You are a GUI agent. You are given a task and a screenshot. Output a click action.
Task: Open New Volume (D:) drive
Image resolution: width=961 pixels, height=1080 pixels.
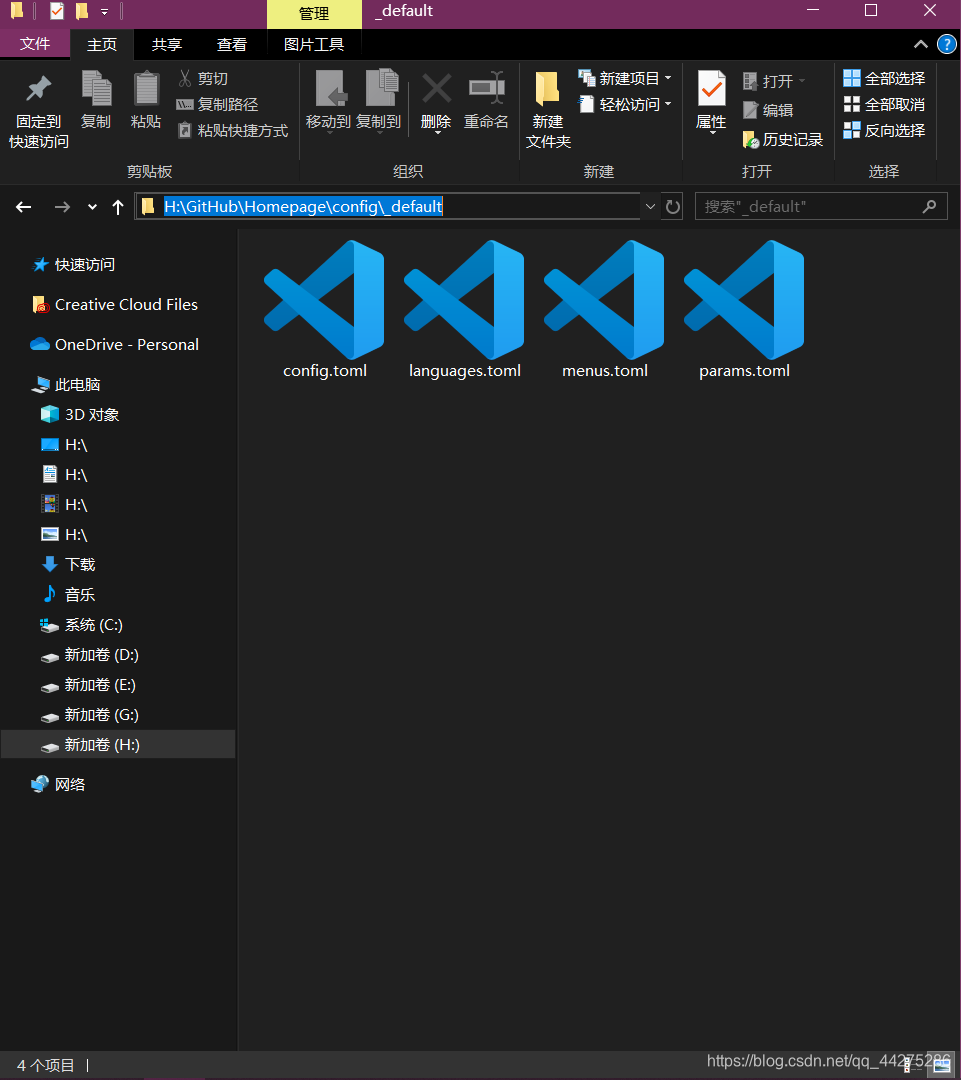(90, 655)
